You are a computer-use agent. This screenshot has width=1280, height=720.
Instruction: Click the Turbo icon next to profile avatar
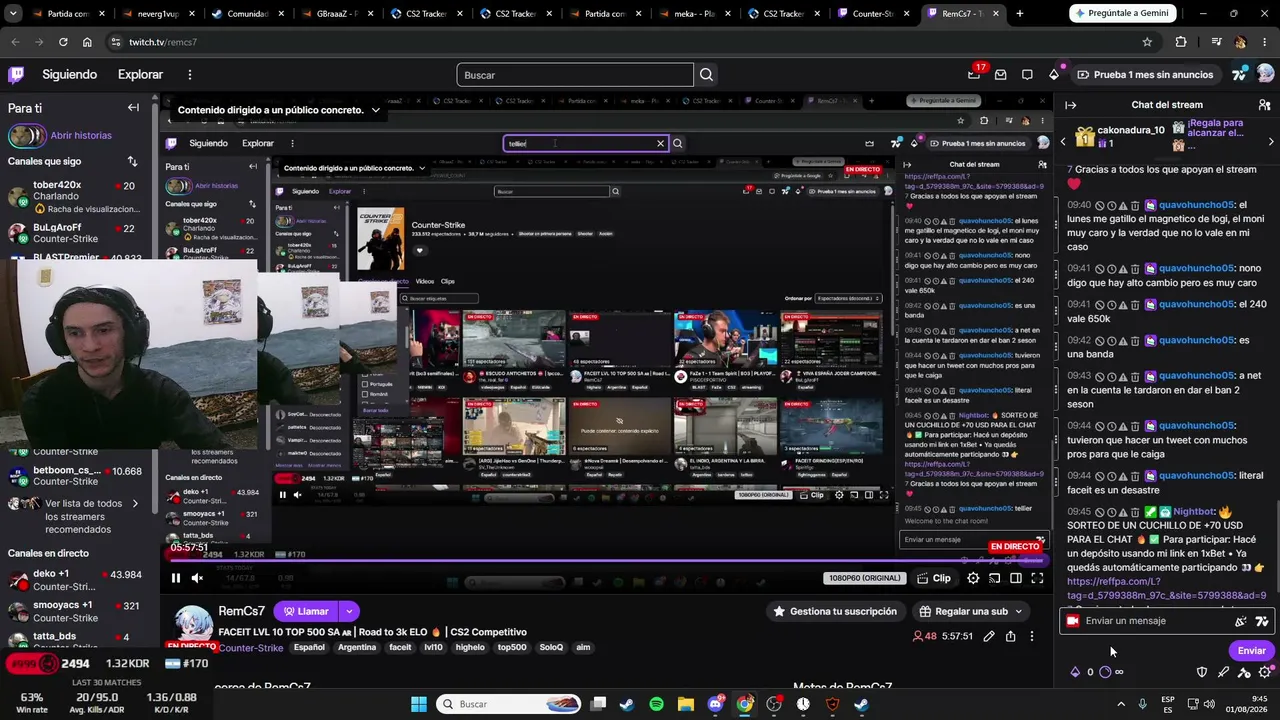point(1240,74)
